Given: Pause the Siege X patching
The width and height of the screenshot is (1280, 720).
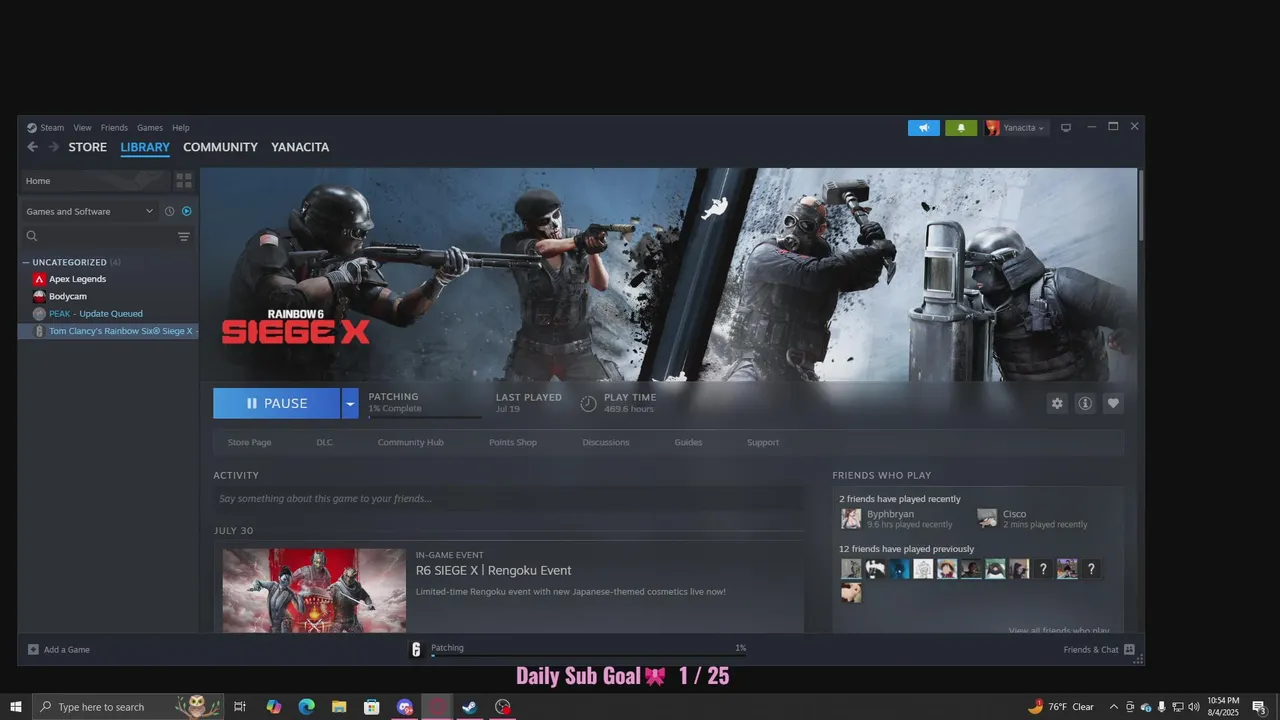Looking at the screenshot, I should (277, 403).
